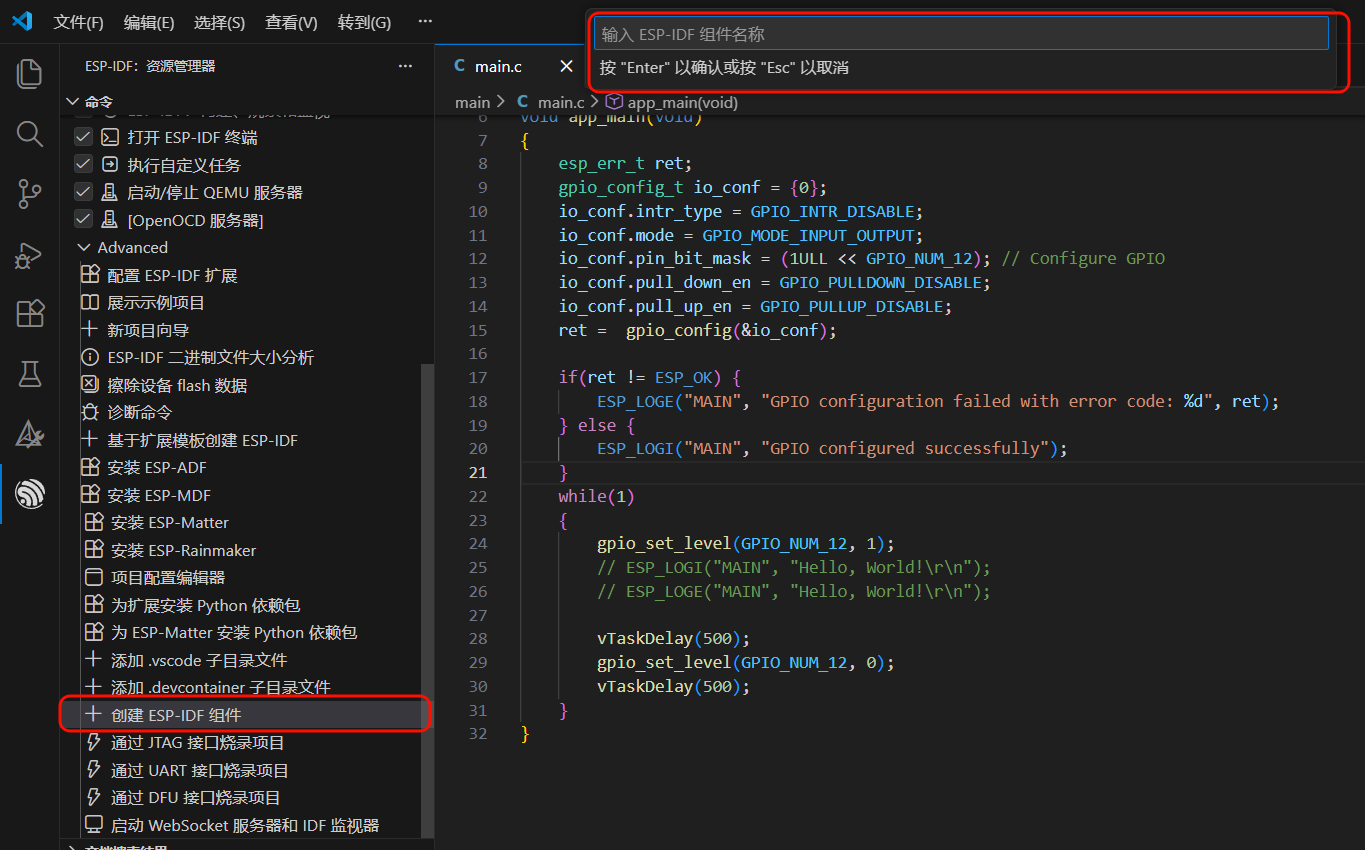Toggle checkbox for 启动/停止 QEMU 服务器

84,192
